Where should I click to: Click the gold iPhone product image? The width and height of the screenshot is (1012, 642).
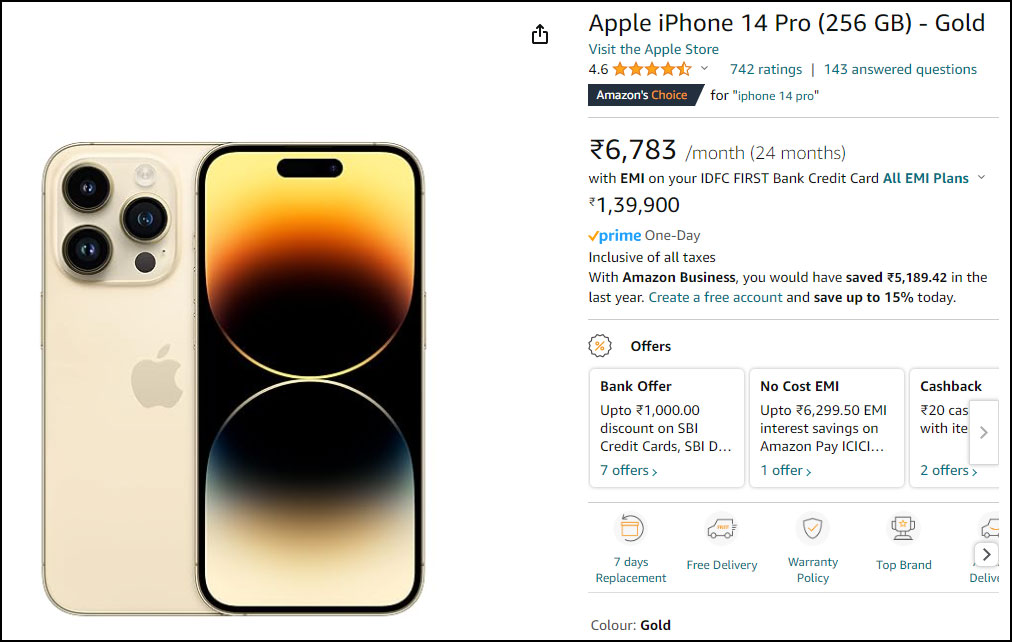pyautogui.click(x=234, y=378)
